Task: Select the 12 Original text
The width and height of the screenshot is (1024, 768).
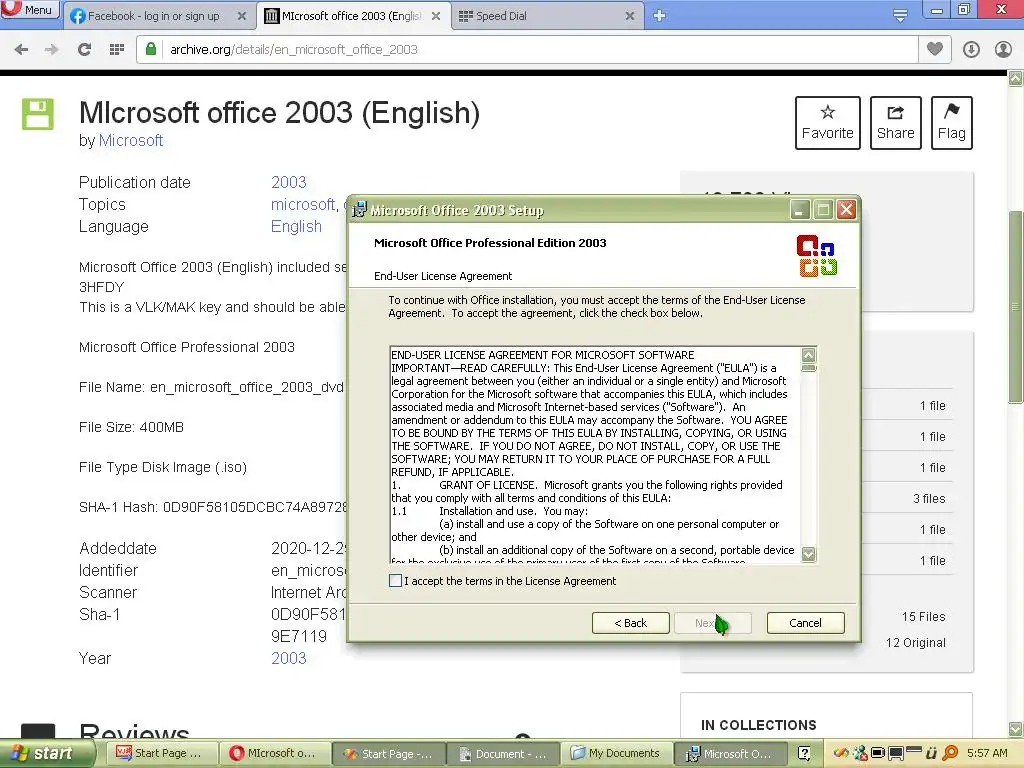Action: [x=916, y=643]
